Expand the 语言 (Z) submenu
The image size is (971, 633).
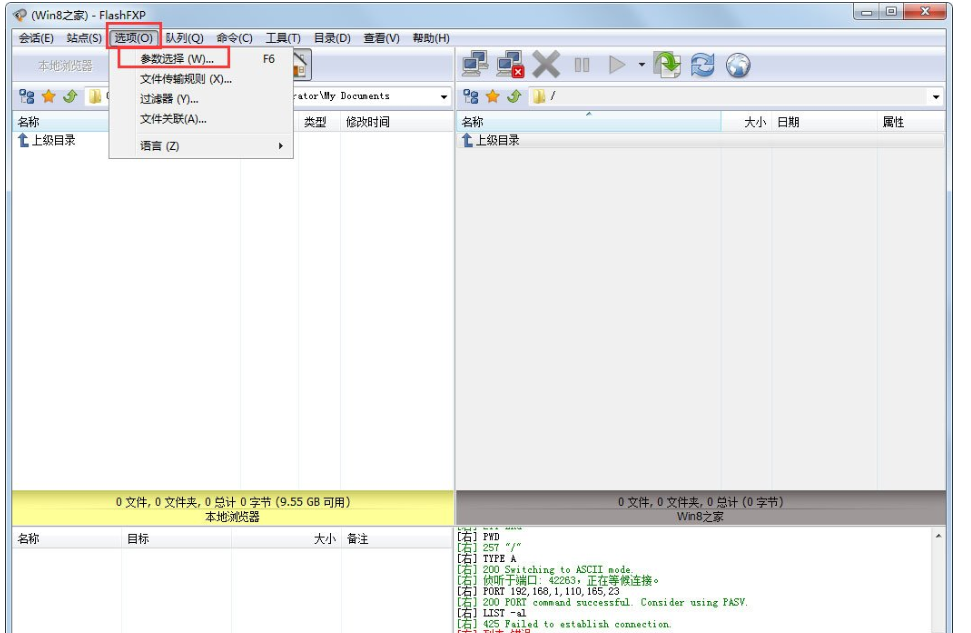tap(201, 146)
